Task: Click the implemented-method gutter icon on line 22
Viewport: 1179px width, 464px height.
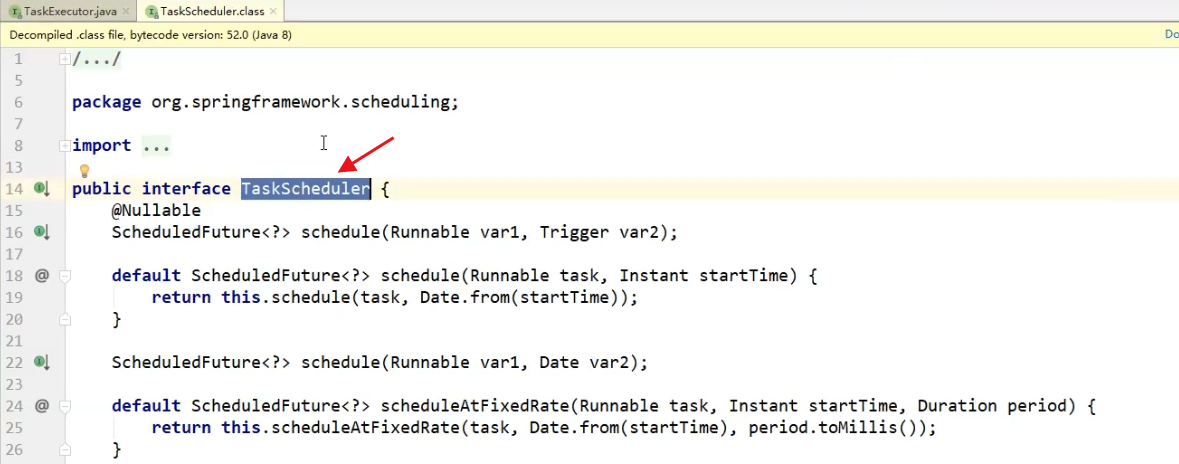Action: (42, 362)
